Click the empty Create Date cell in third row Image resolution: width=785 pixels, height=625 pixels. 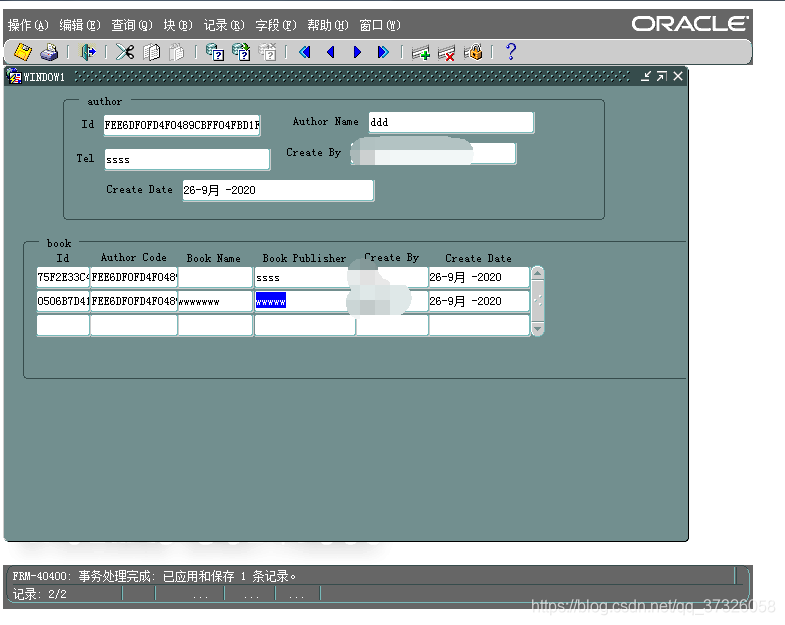[479, 325]
